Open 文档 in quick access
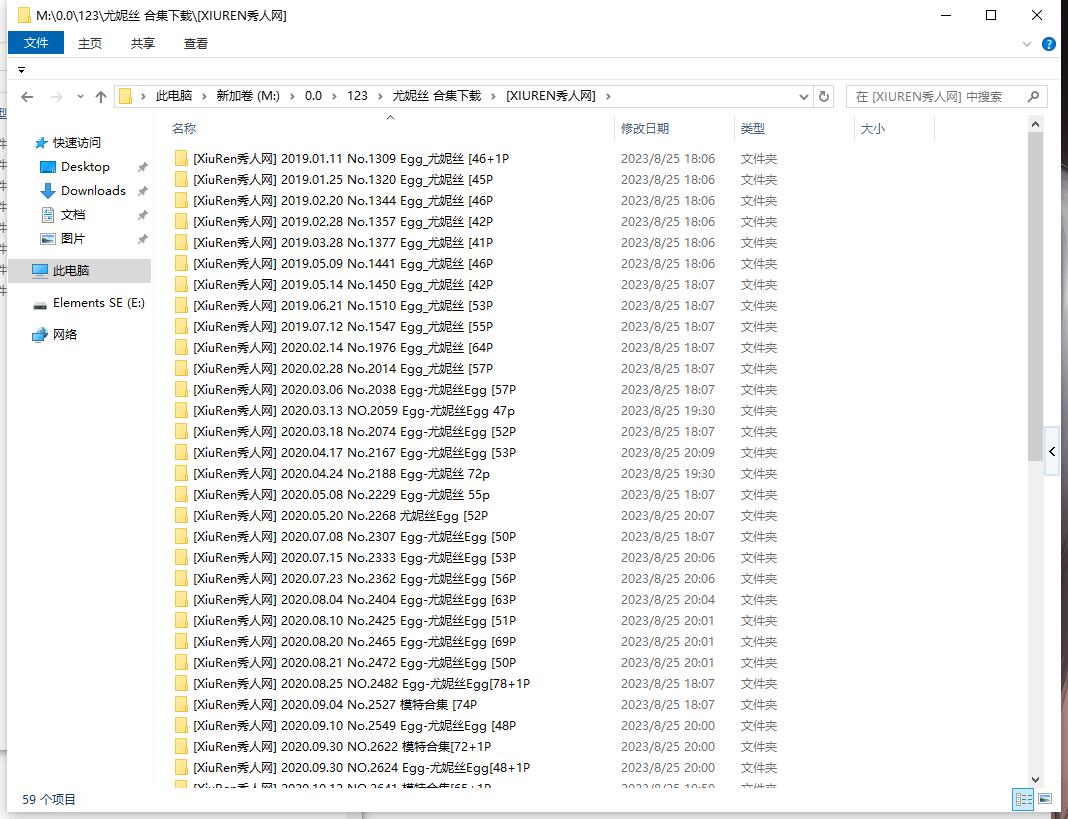 point(73,215)
